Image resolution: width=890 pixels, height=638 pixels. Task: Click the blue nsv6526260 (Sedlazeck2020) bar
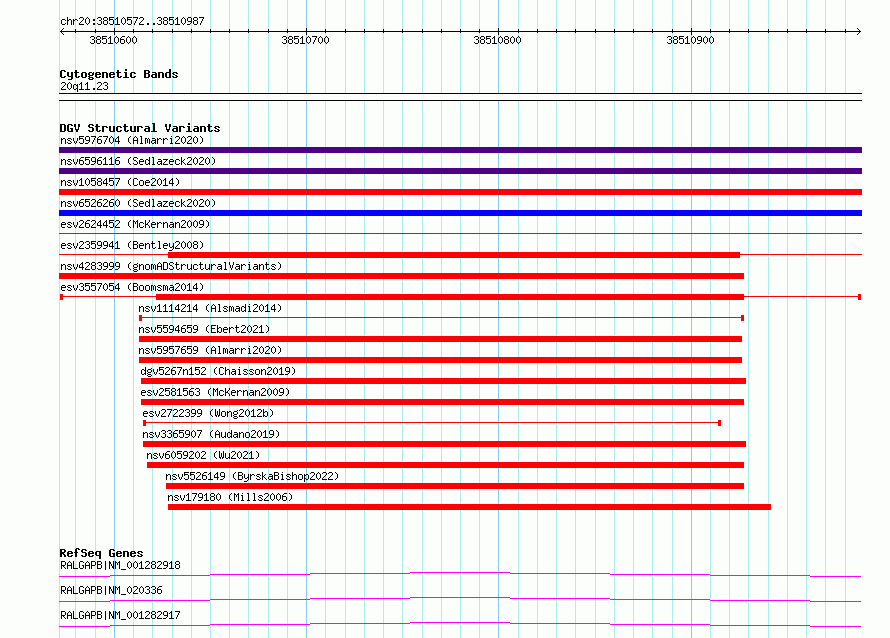(x=460, y=213)
